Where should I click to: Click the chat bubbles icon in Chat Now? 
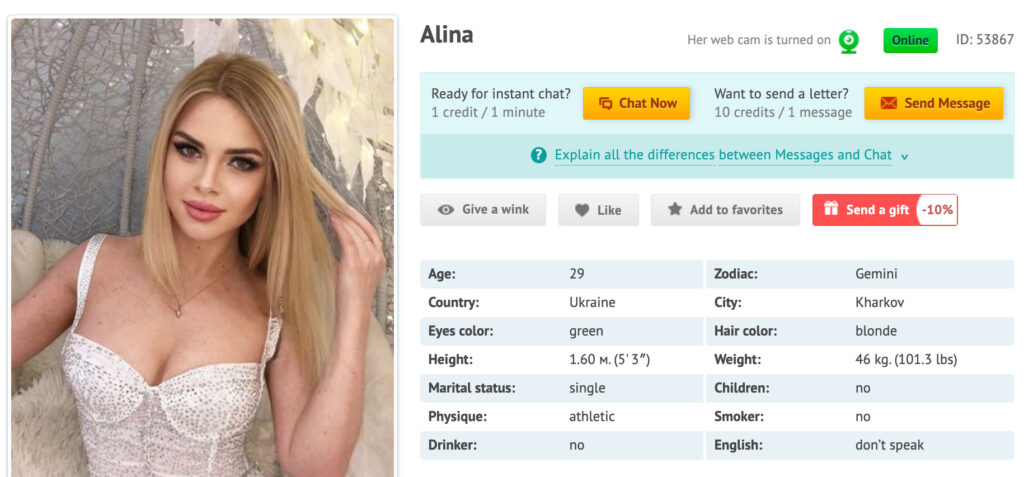(605, 103)
